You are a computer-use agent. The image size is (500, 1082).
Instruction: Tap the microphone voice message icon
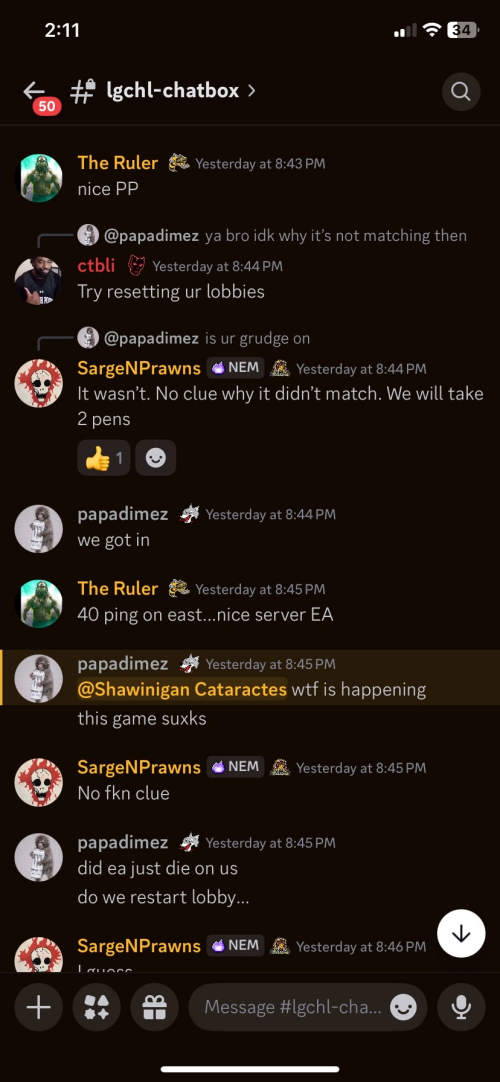461,1007
